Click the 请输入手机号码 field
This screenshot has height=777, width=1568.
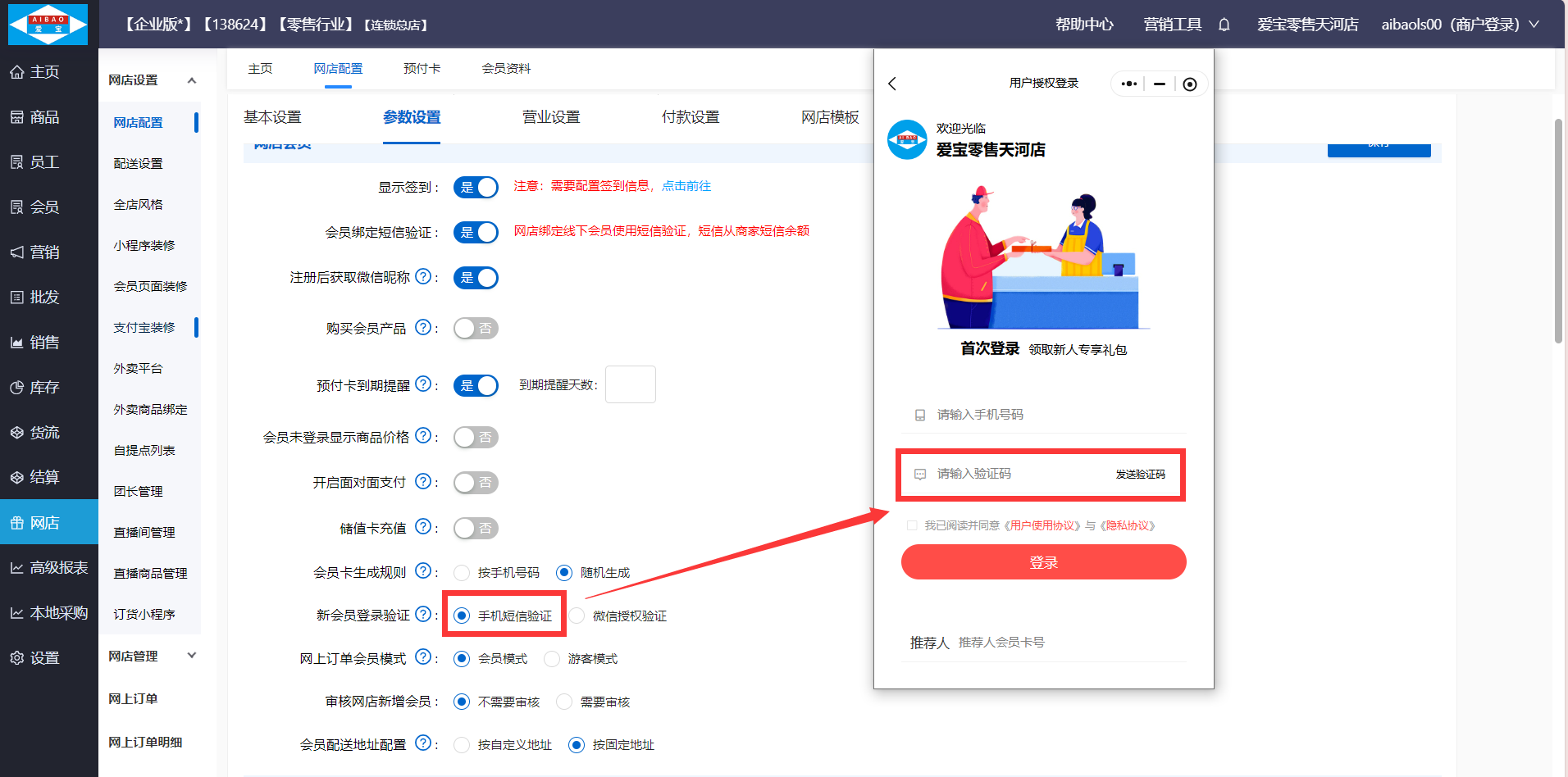1043,415
